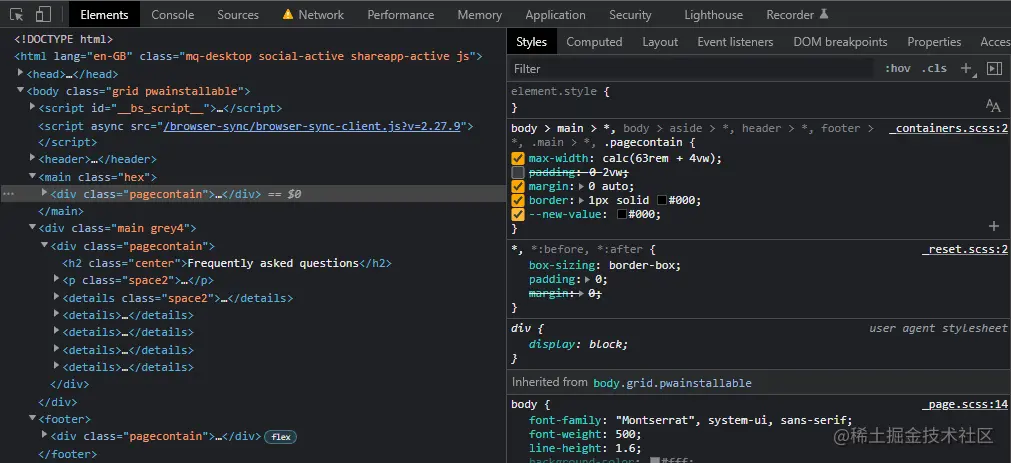
Task: Enable the struck-out padding property checkbox
Action: [x=518, y=172]
